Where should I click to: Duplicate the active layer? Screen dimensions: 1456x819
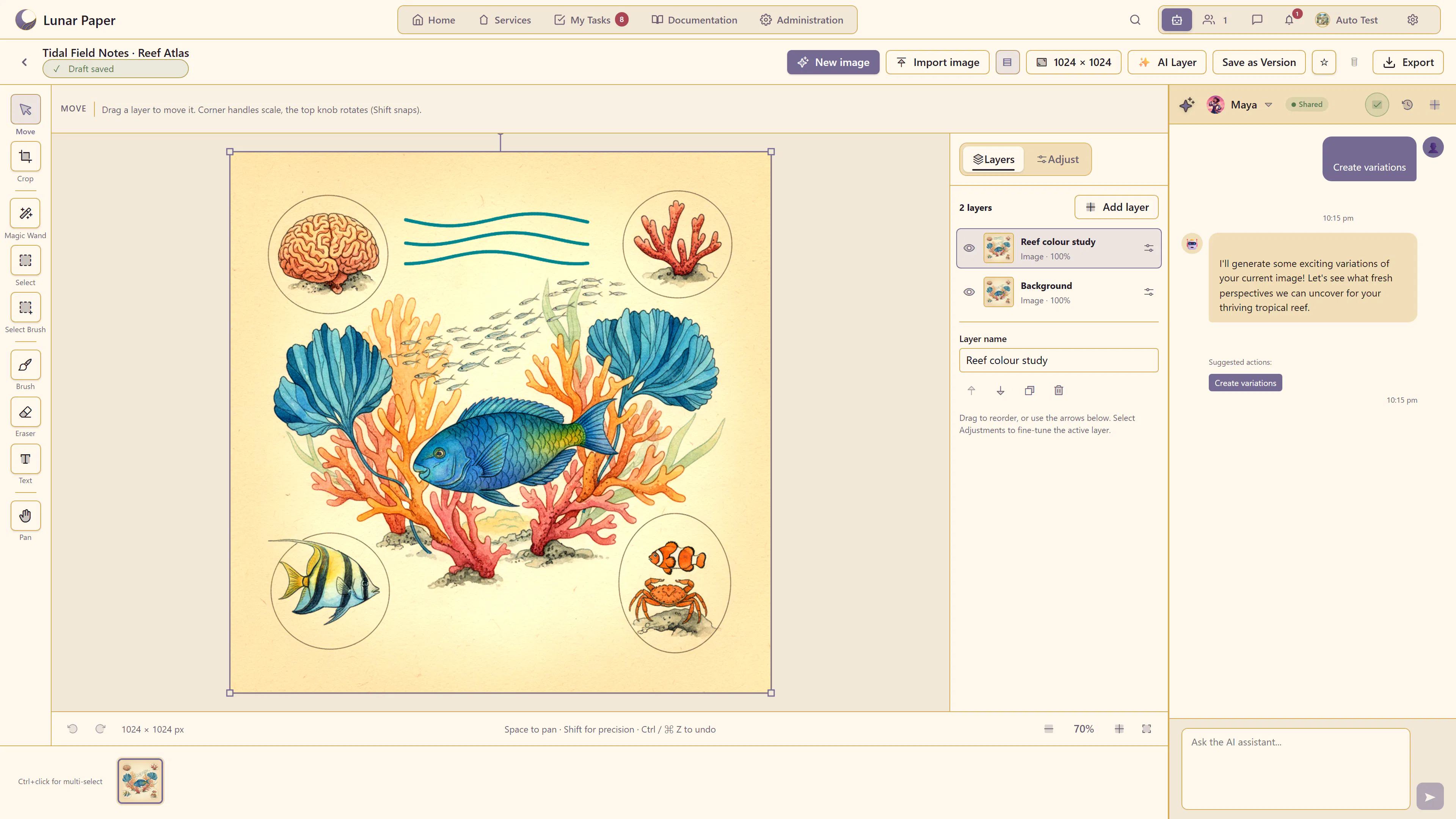[x=1029, y=390]
